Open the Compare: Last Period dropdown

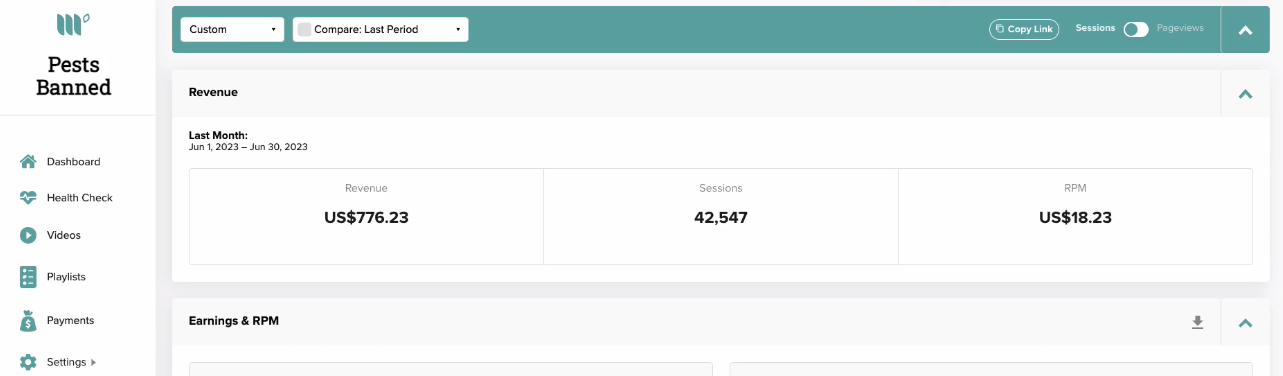click(x=380, y=29)
